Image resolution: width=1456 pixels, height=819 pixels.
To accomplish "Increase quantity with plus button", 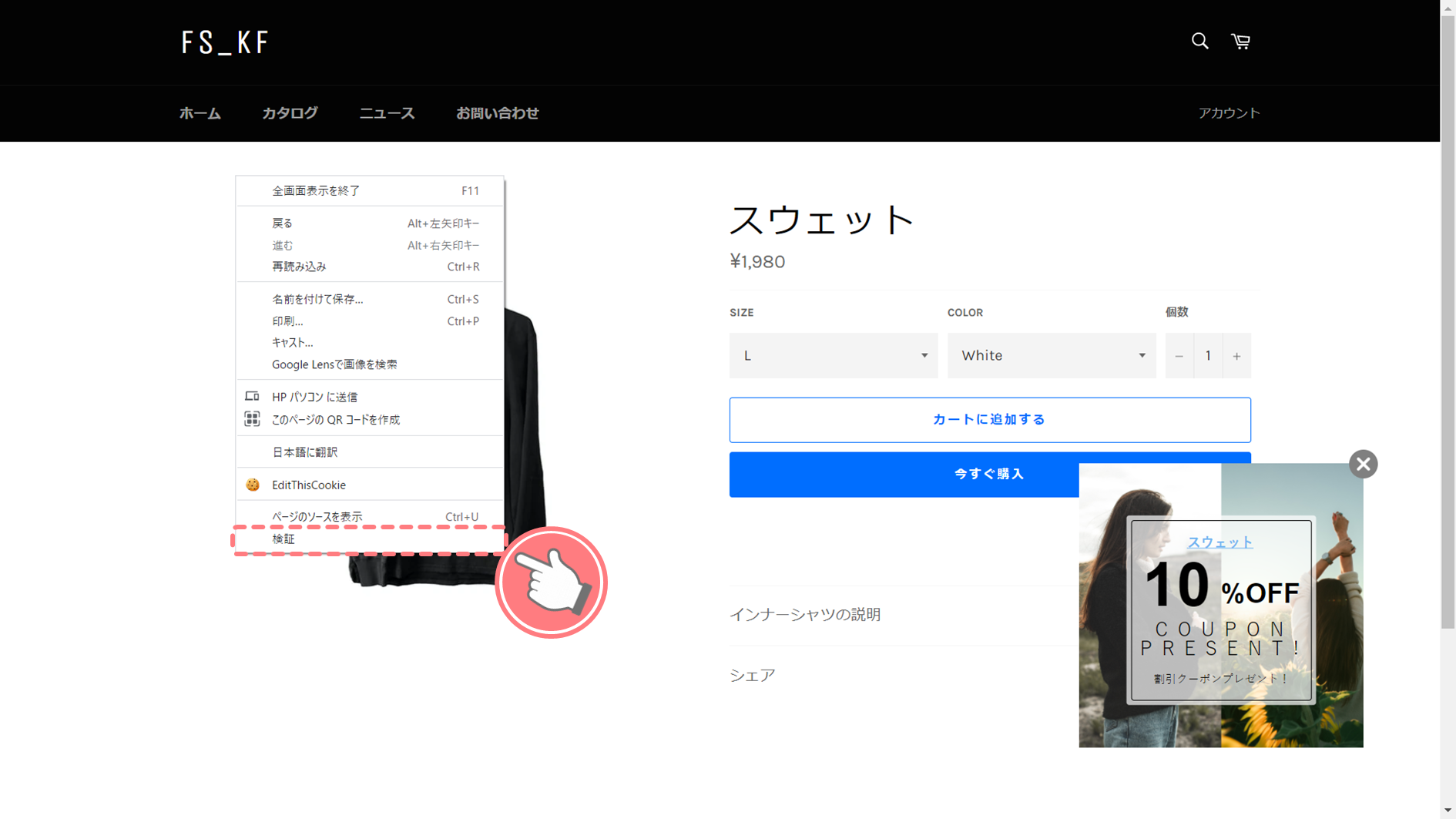I will (x=1236, y=356).
